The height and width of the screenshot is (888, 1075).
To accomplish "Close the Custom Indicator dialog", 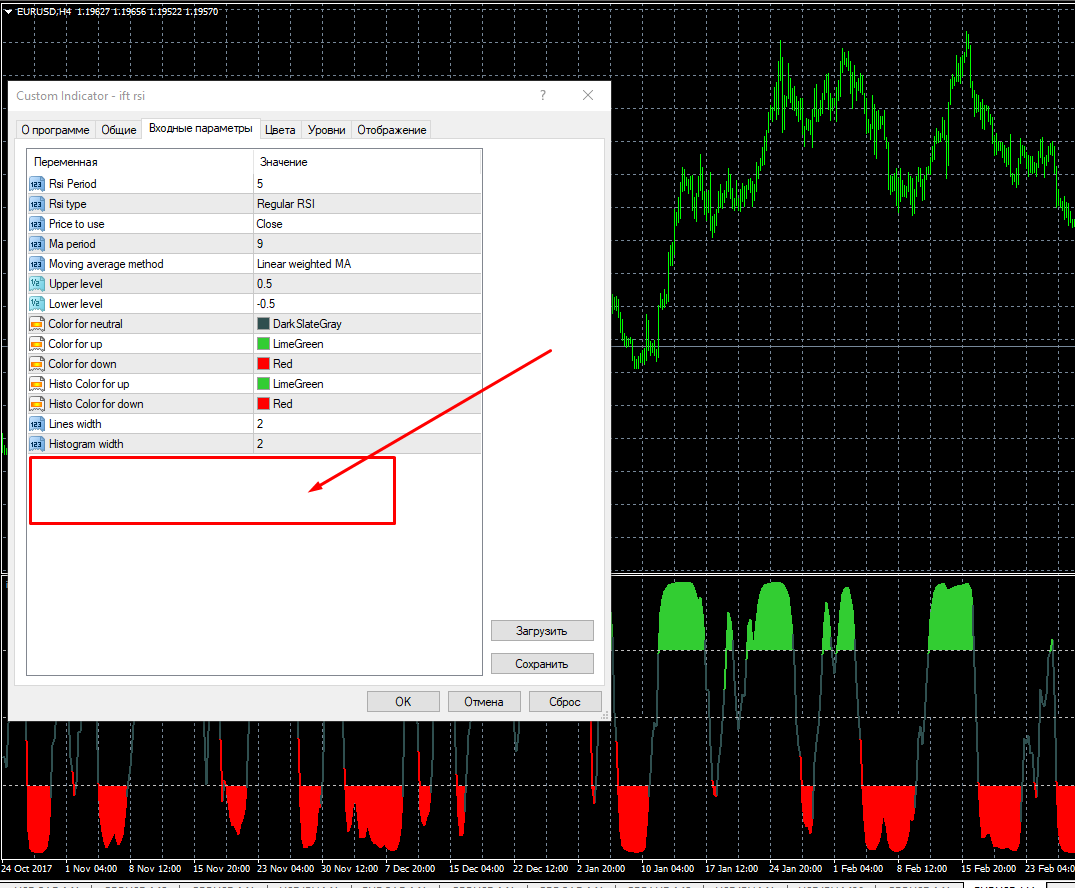I will (x=588, y=95).
